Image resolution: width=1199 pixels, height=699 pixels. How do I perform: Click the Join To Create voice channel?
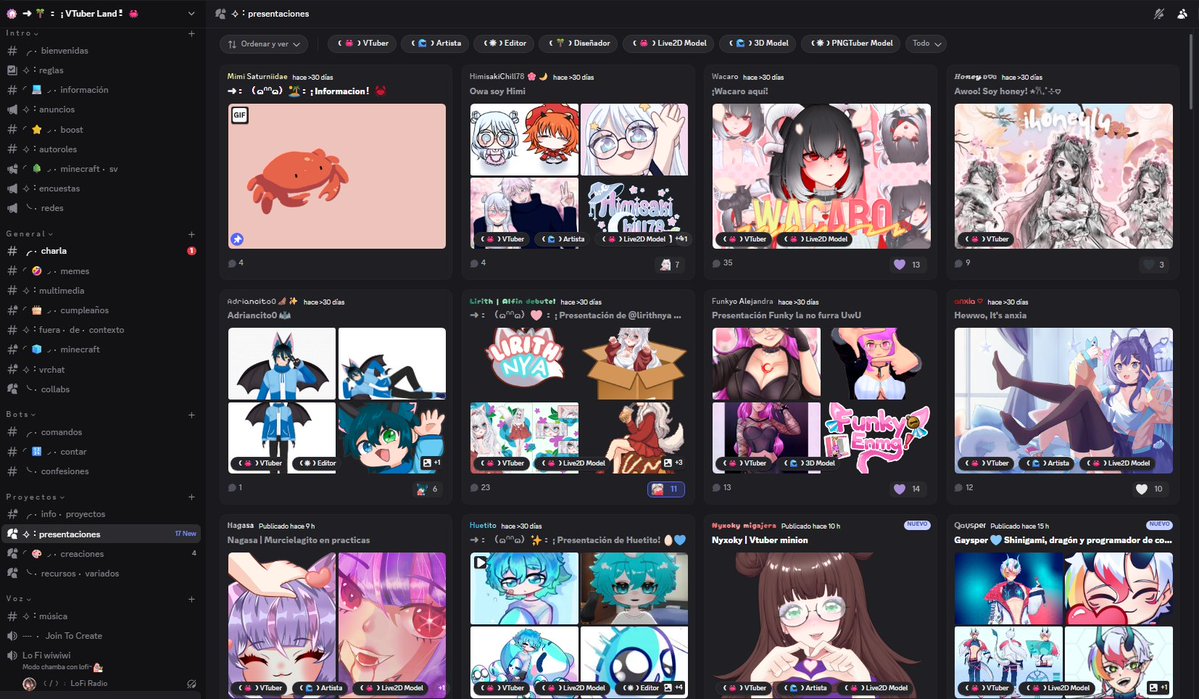[75, 635]
